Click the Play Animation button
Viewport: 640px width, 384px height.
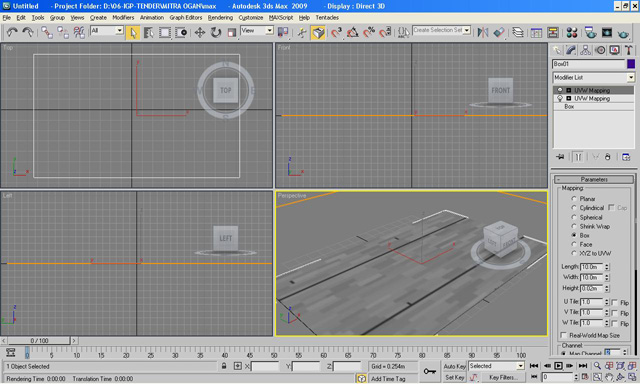click(558, 366)
